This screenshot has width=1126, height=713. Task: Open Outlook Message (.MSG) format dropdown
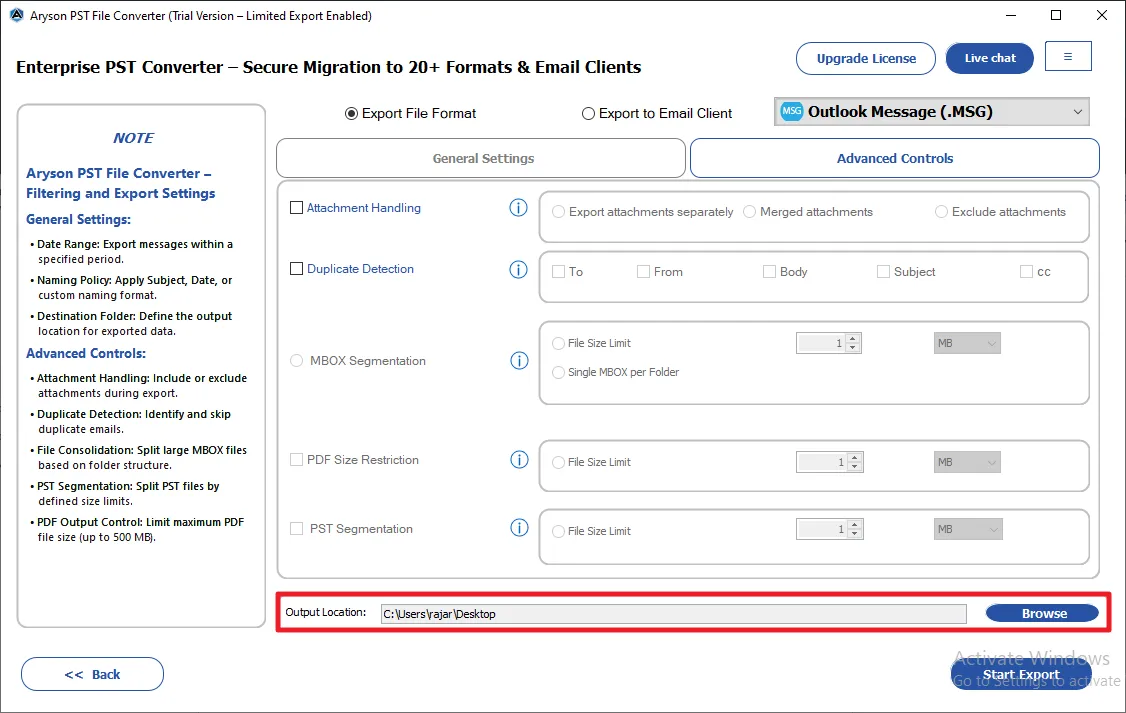pos(931,111)
